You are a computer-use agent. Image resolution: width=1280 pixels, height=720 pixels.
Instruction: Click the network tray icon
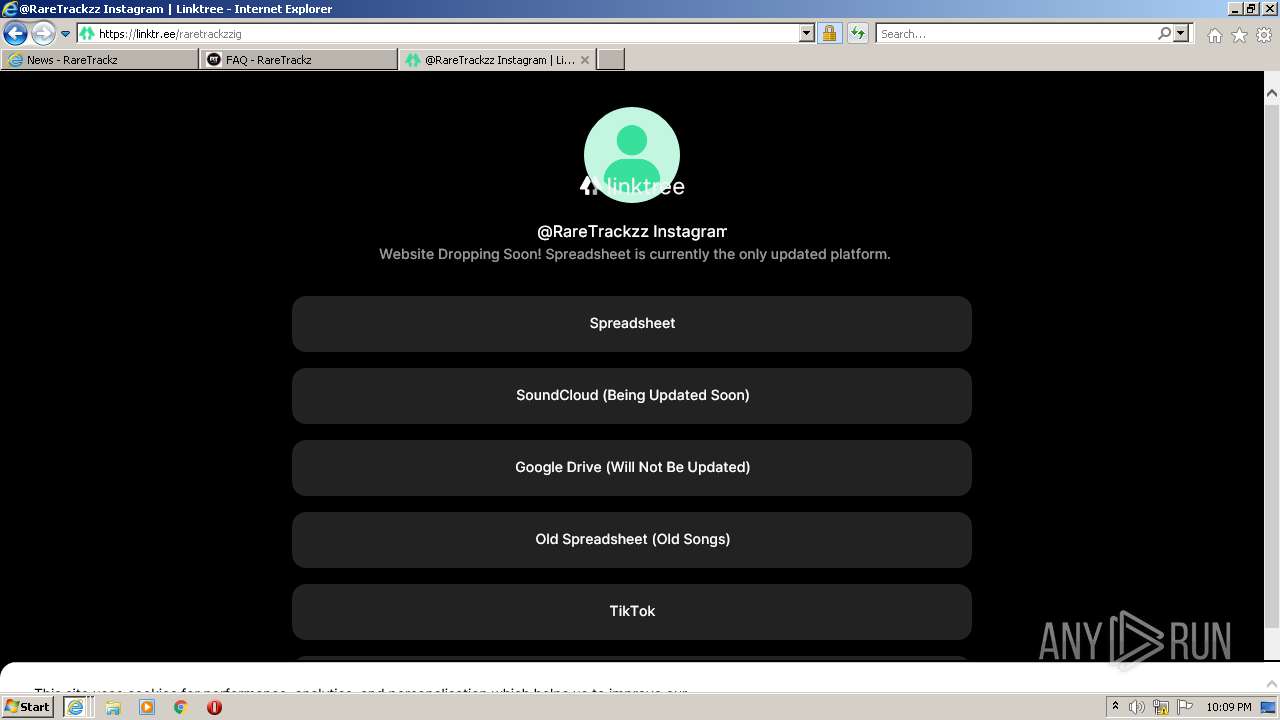tap(1161, 707)
